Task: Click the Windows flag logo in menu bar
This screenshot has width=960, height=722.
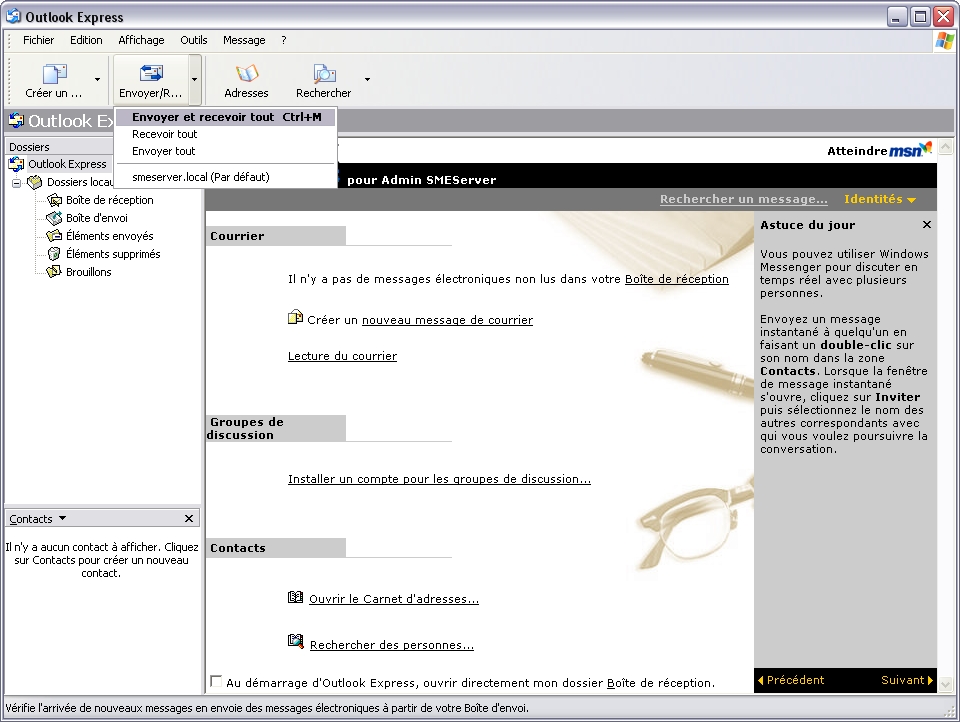Action: 945,41
